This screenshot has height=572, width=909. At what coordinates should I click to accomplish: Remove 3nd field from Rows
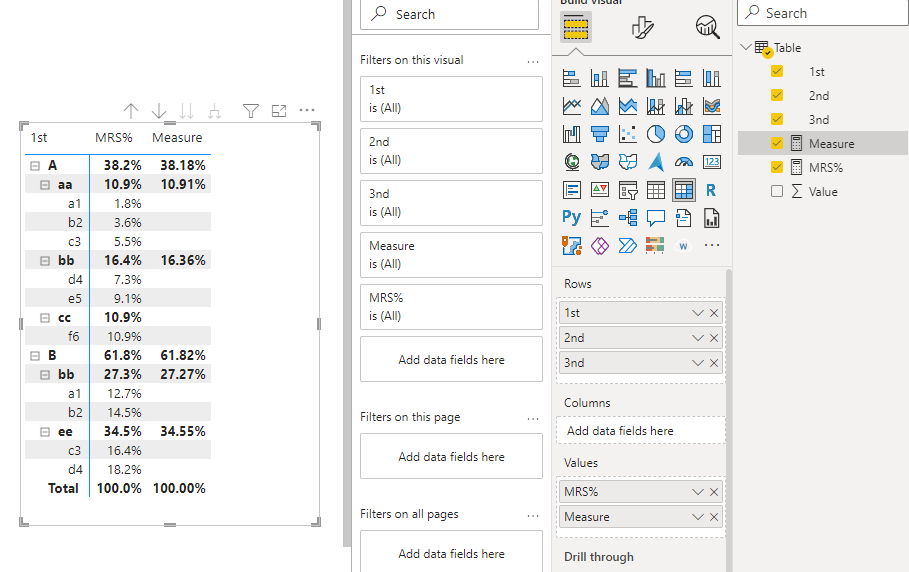point(714,363)
